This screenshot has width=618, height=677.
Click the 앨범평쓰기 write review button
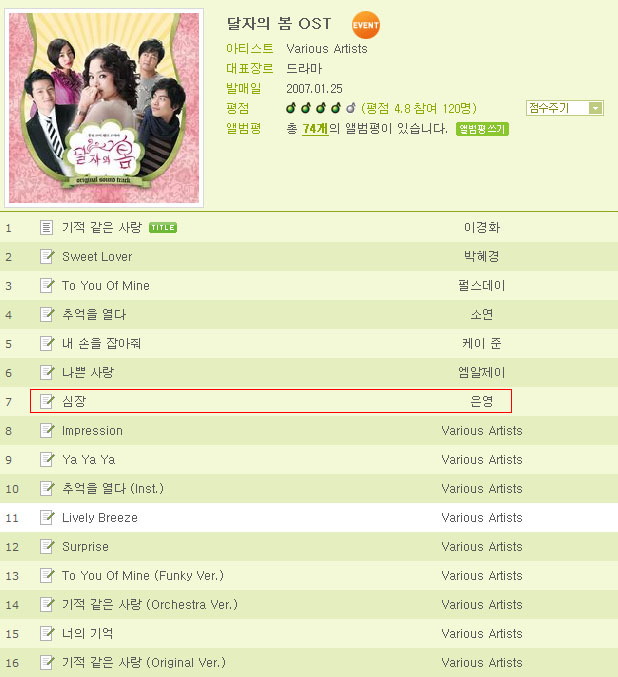(482, 129)
